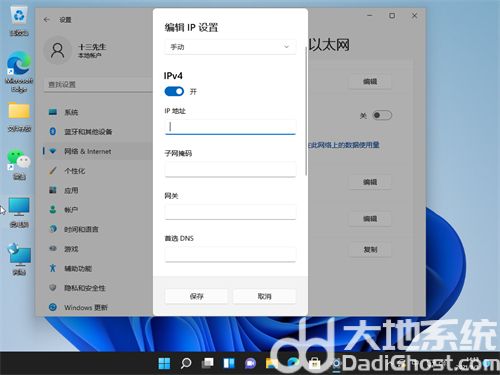
Task: Launch WeChat from desktop shortcut
Action: 19,165
